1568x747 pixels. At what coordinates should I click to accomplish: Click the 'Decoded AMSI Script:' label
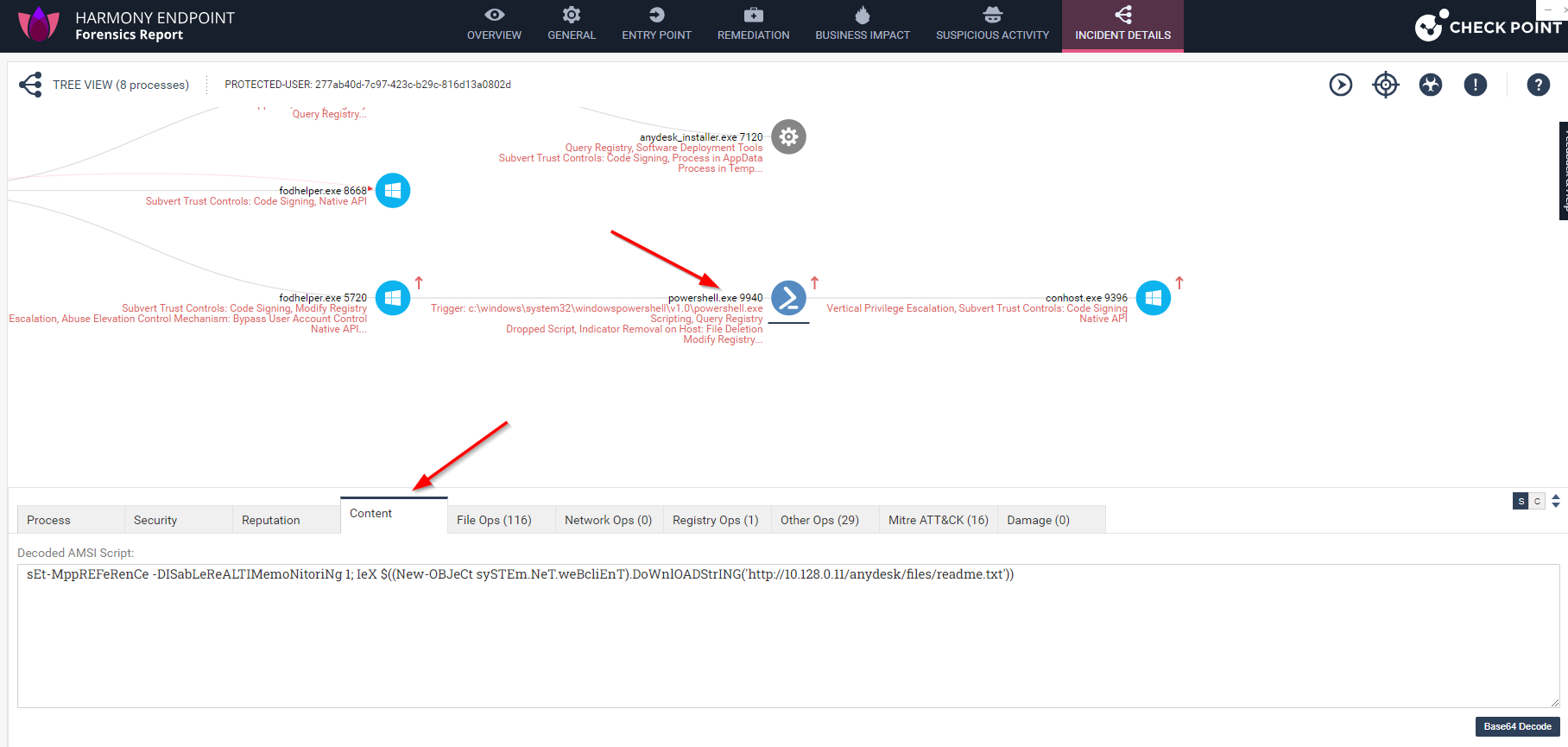click(x=76, y=553)
